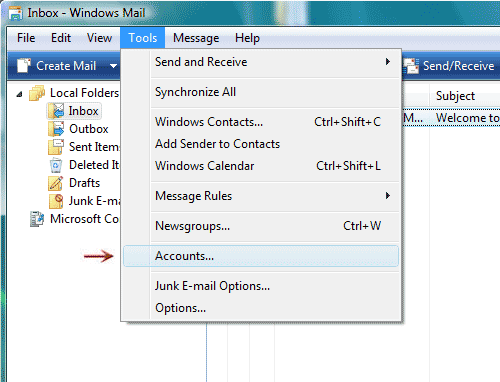Open Newsgroups from Tools menu
Screen dimensions: 500x382
coord(261,226)
